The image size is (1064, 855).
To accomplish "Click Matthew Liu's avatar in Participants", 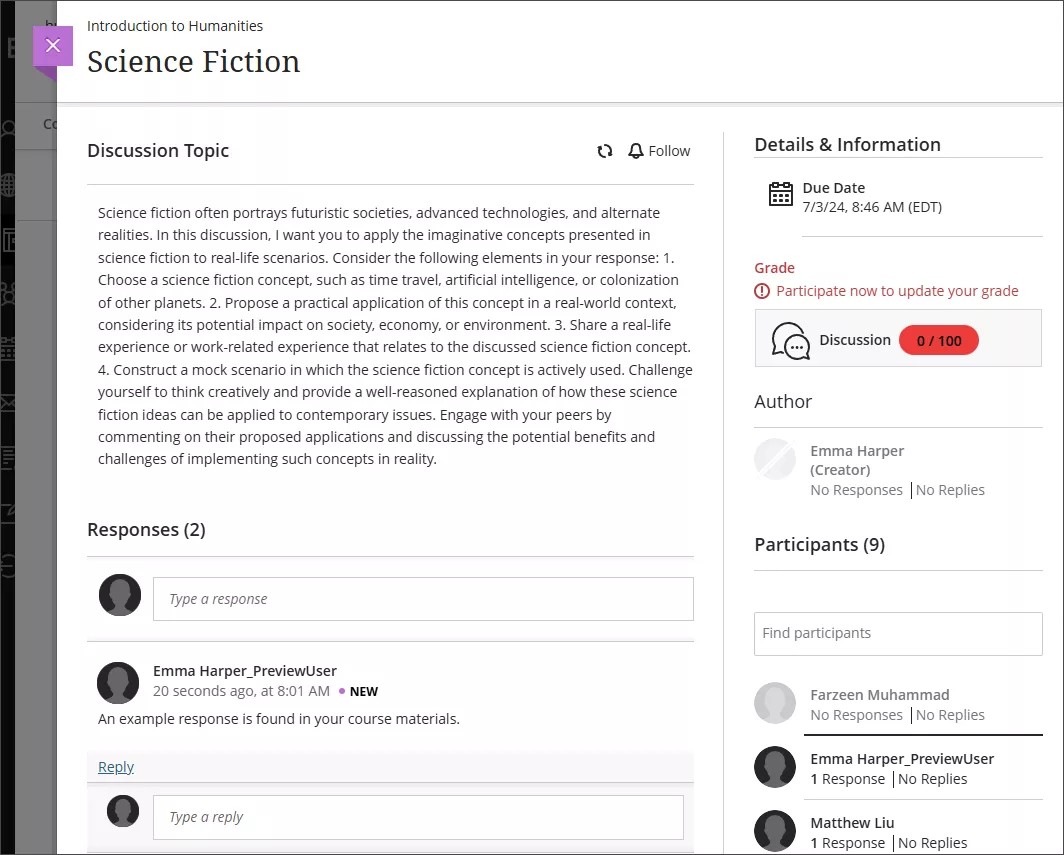I will pos(775,831).
